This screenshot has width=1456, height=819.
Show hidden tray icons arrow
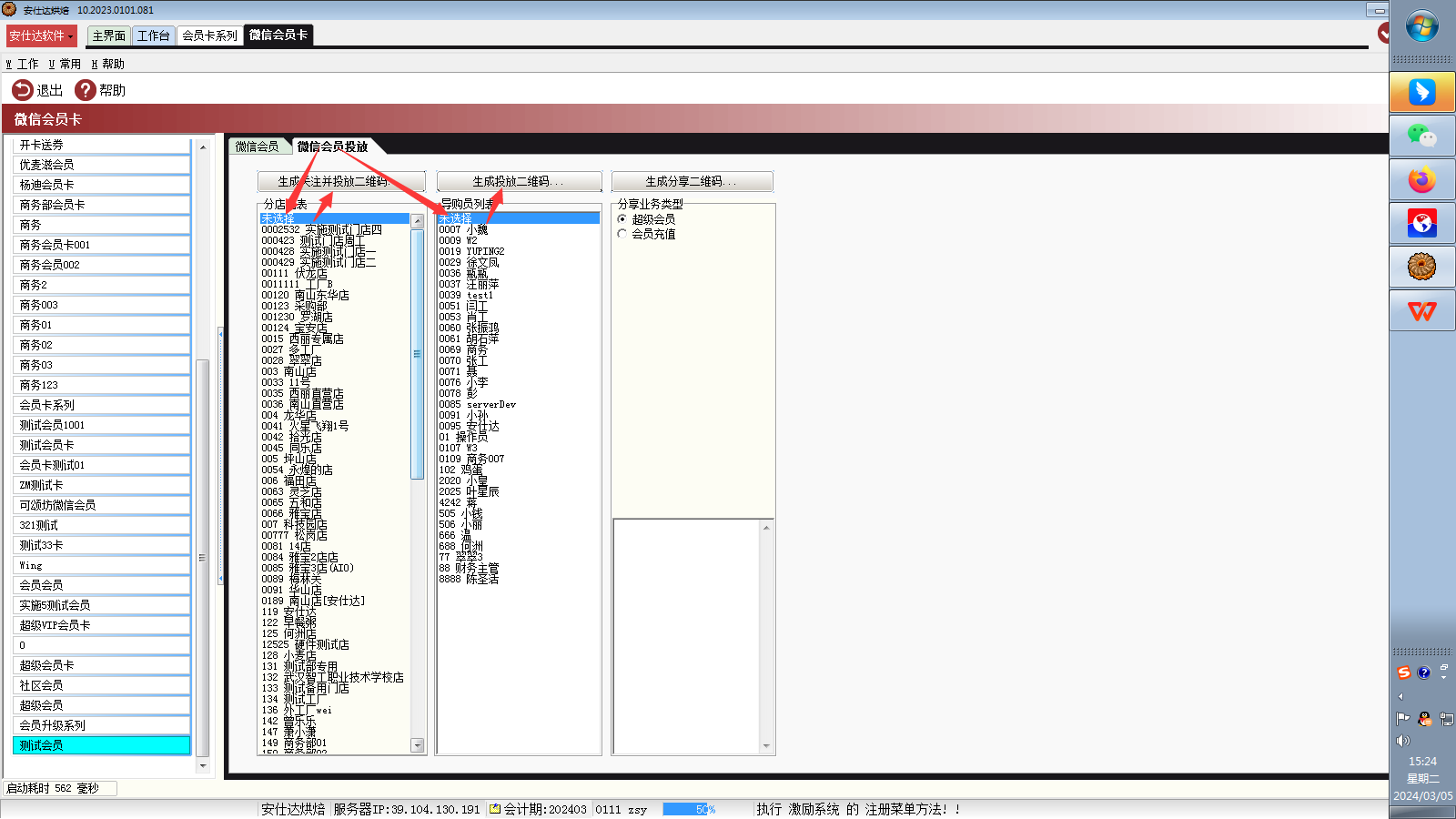pos(1400,696)
